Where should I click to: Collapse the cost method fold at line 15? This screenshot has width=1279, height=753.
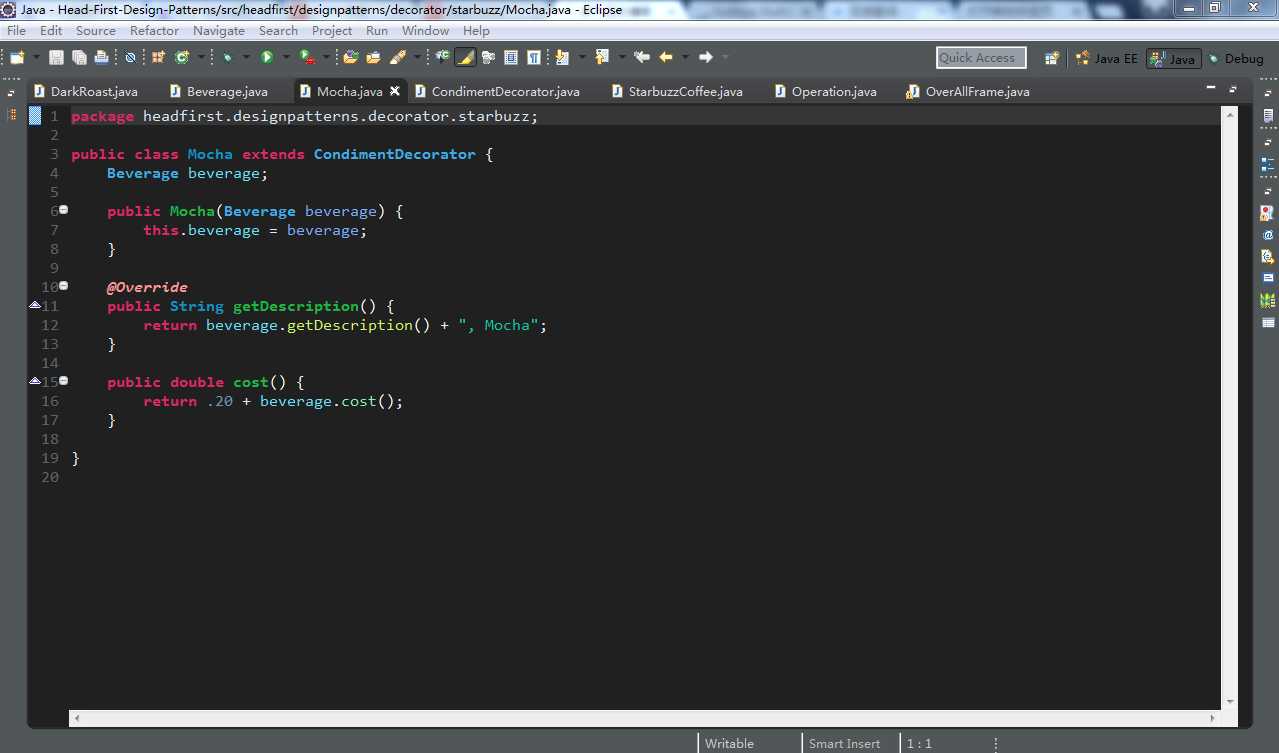click(64, 381)
